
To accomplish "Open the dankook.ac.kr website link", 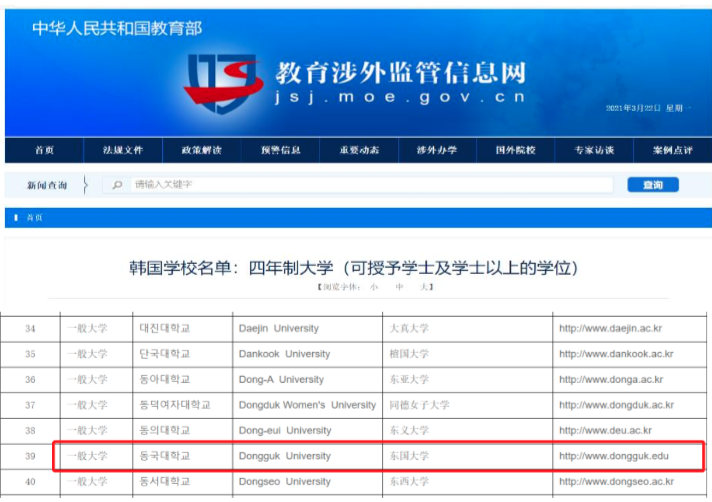I will tap(616, 354).
